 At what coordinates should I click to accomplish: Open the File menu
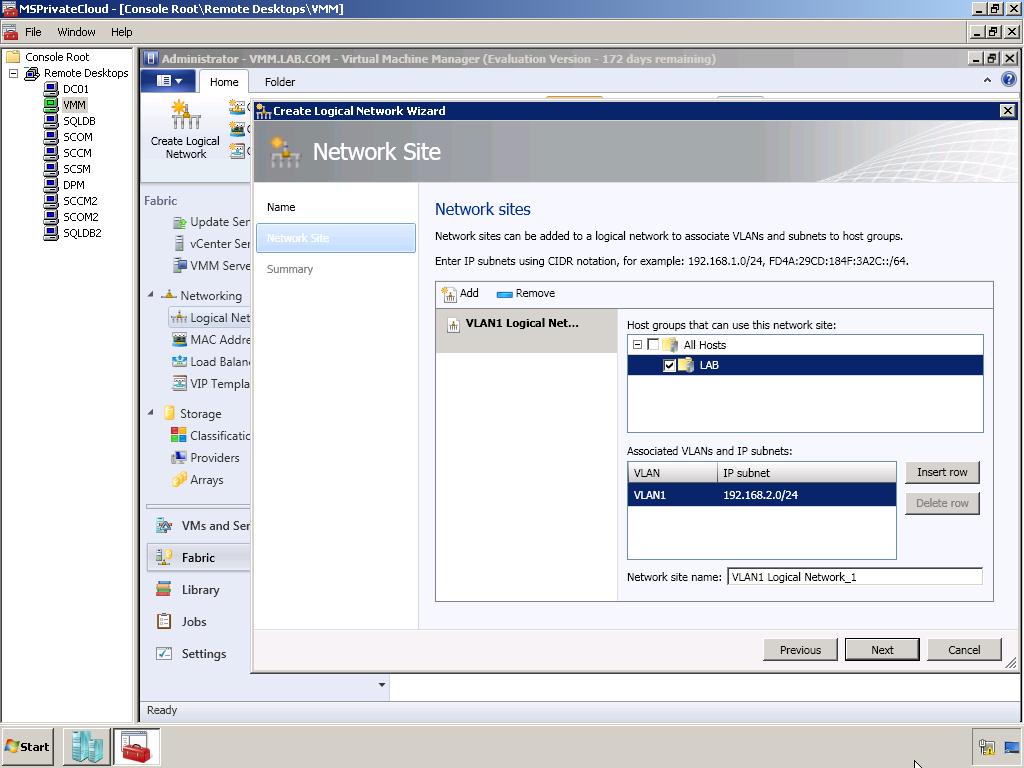tap(33, 32)
